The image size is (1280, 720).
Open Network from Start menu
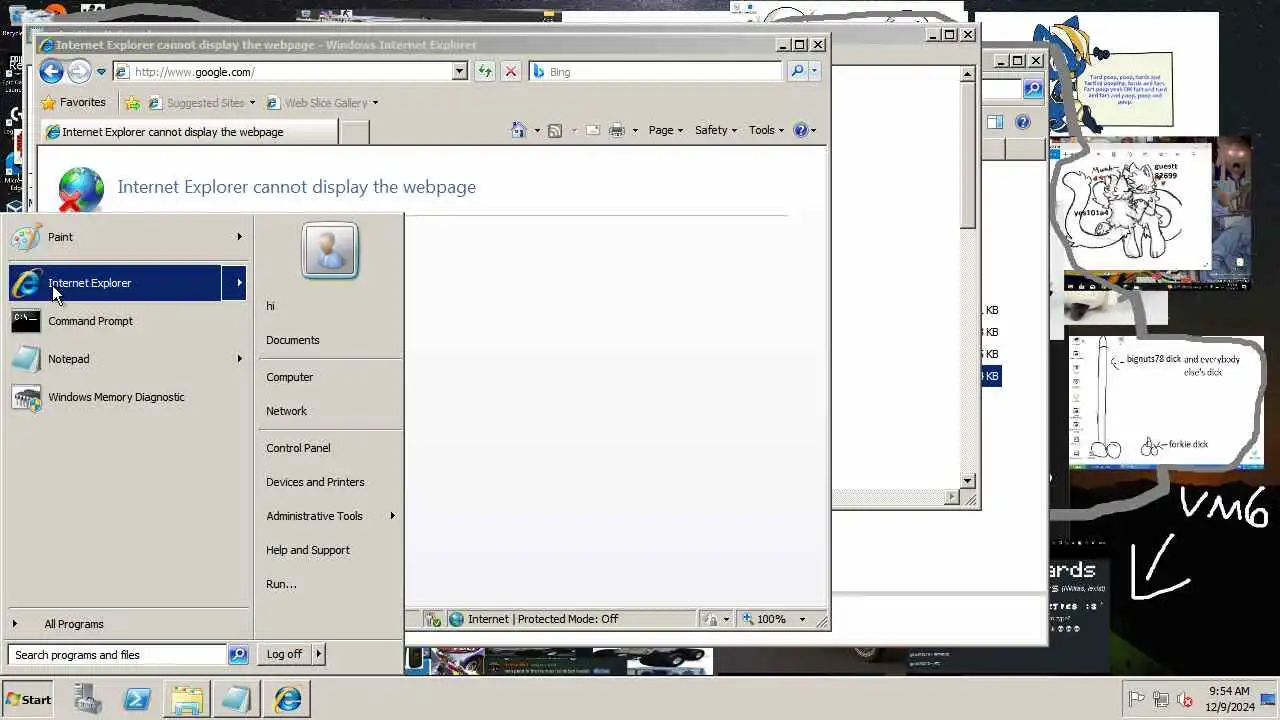coord(329,411)
